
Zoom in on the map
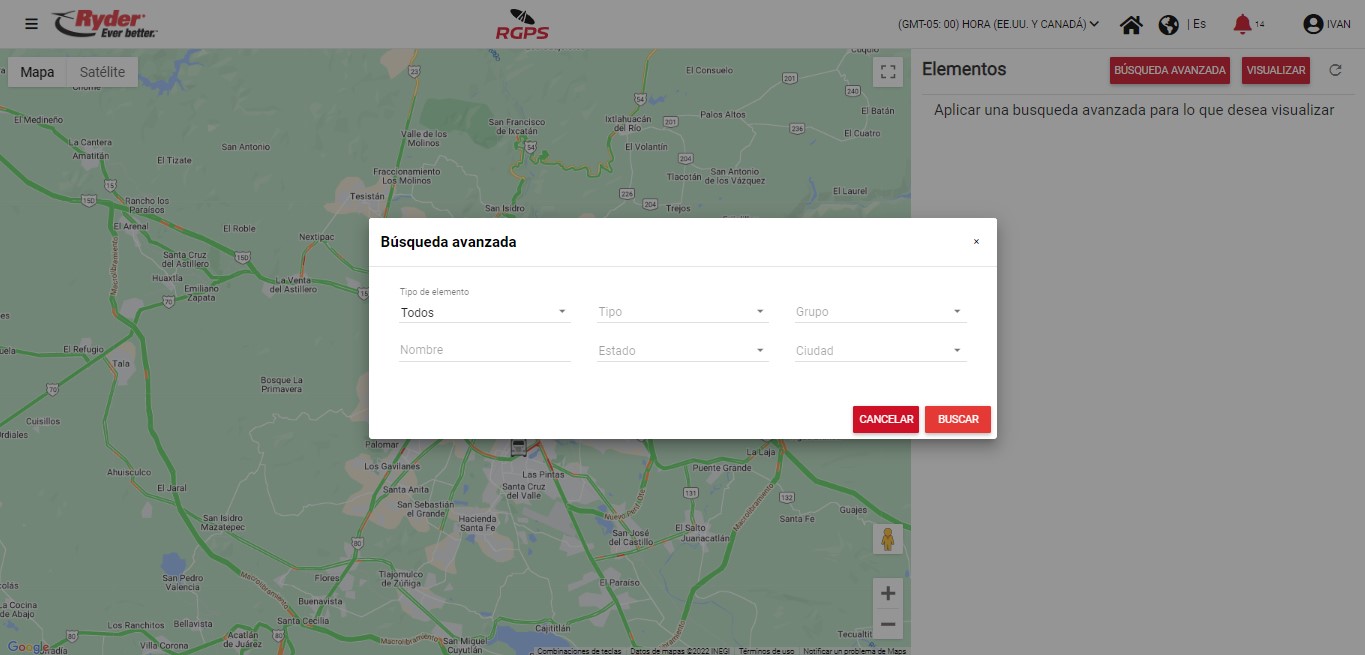887,593
